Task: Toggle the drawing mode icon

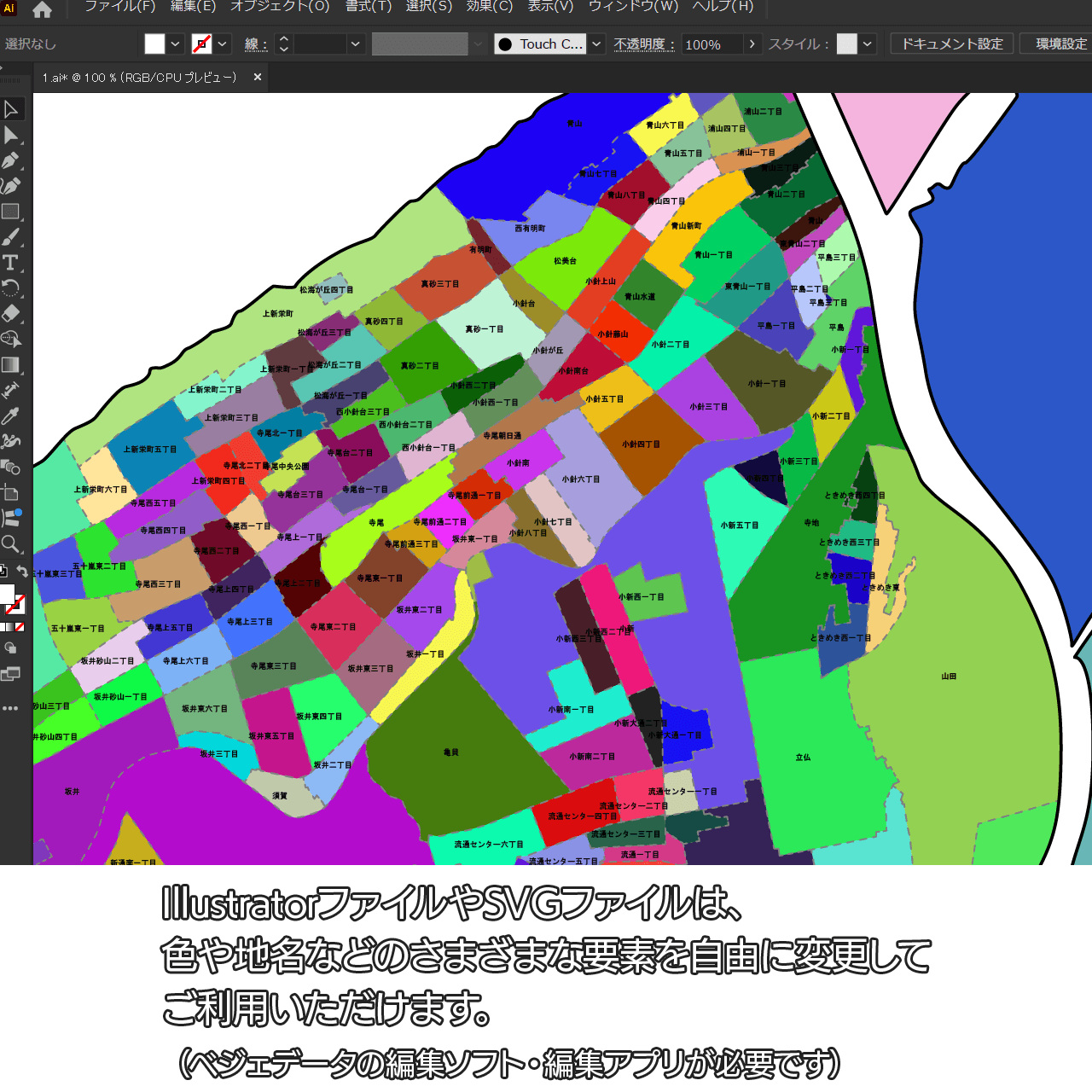Action: tap(11, 648)
